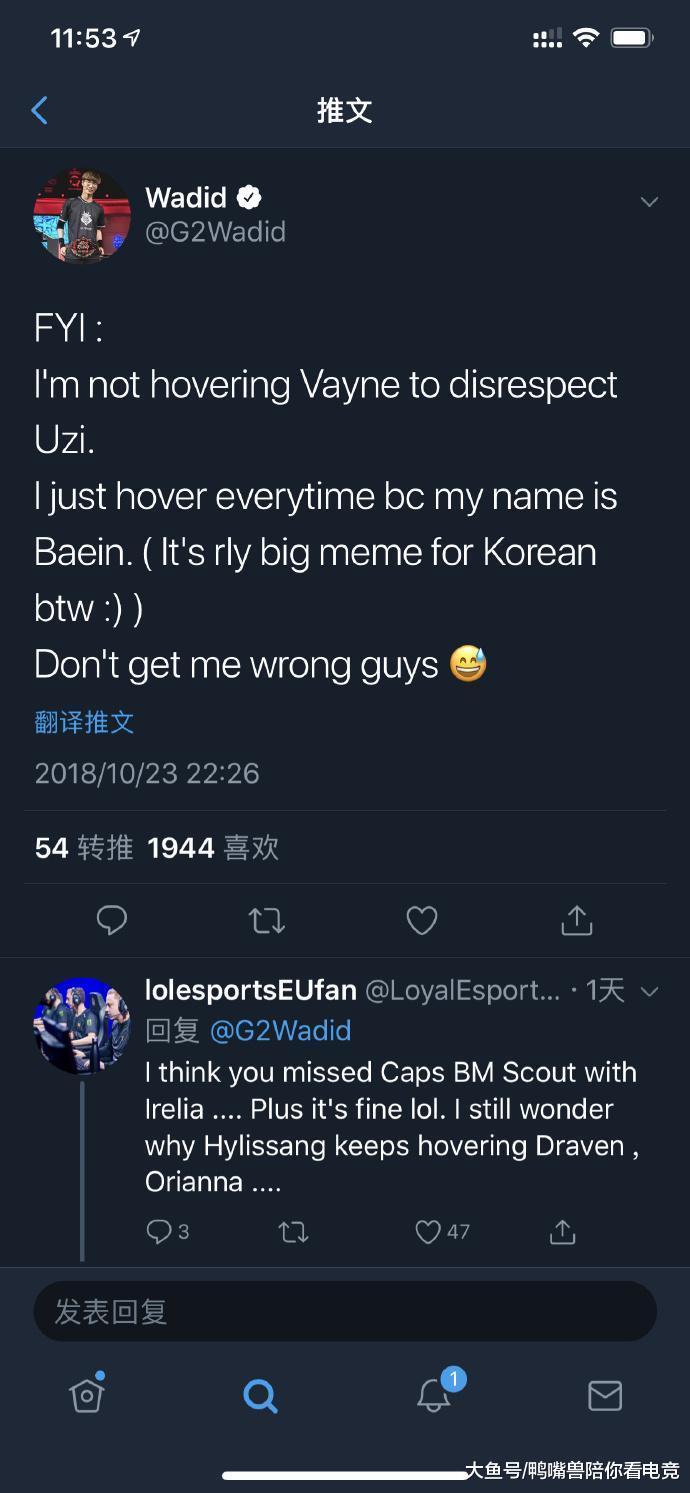690x1493 pixels.
Task: Like Wadid's main tweet
Action: (x=421, y=920)
